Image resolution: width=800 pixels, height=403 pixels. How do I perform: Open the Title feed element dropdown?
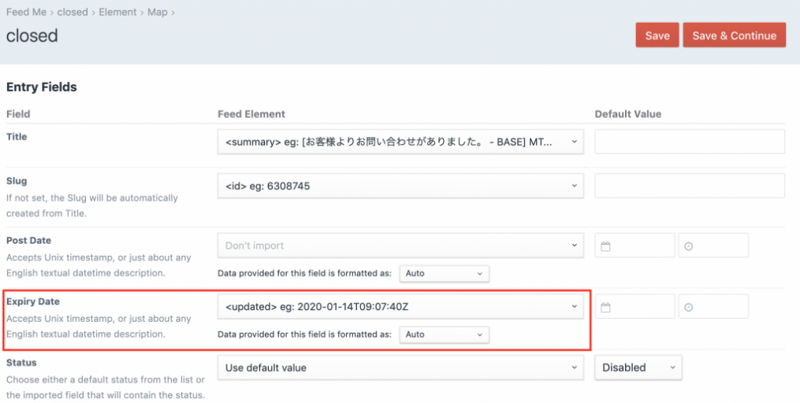click(400, 142)
